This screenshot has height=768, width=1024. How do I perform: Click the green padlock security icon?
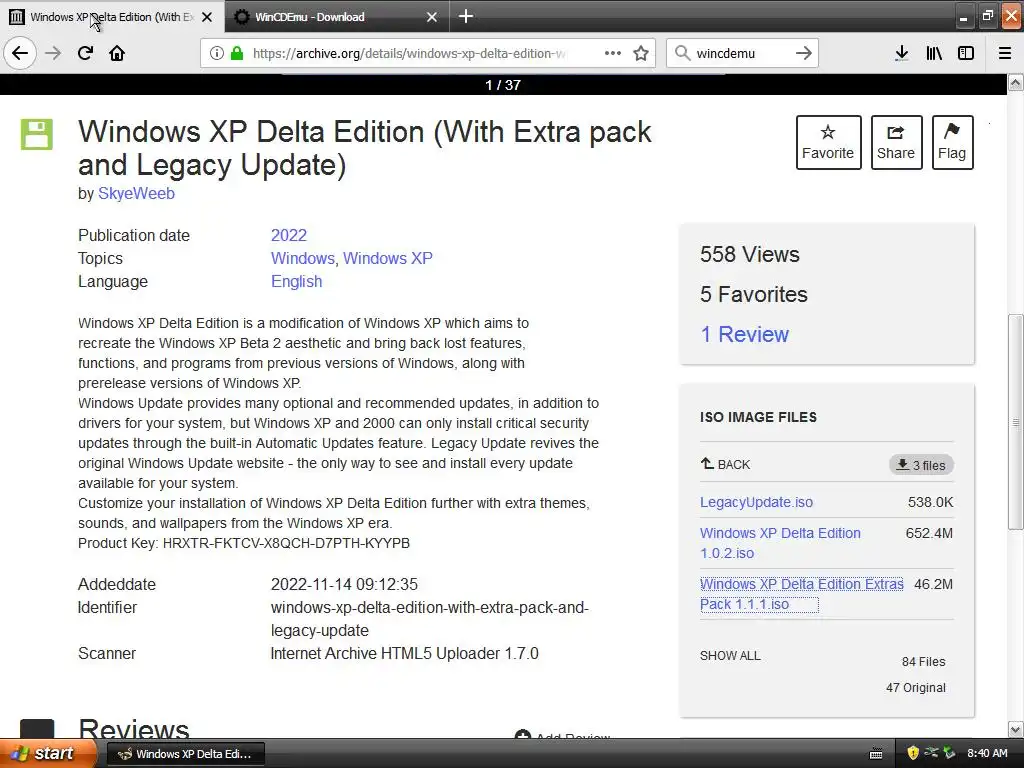[x=237, y=53]
